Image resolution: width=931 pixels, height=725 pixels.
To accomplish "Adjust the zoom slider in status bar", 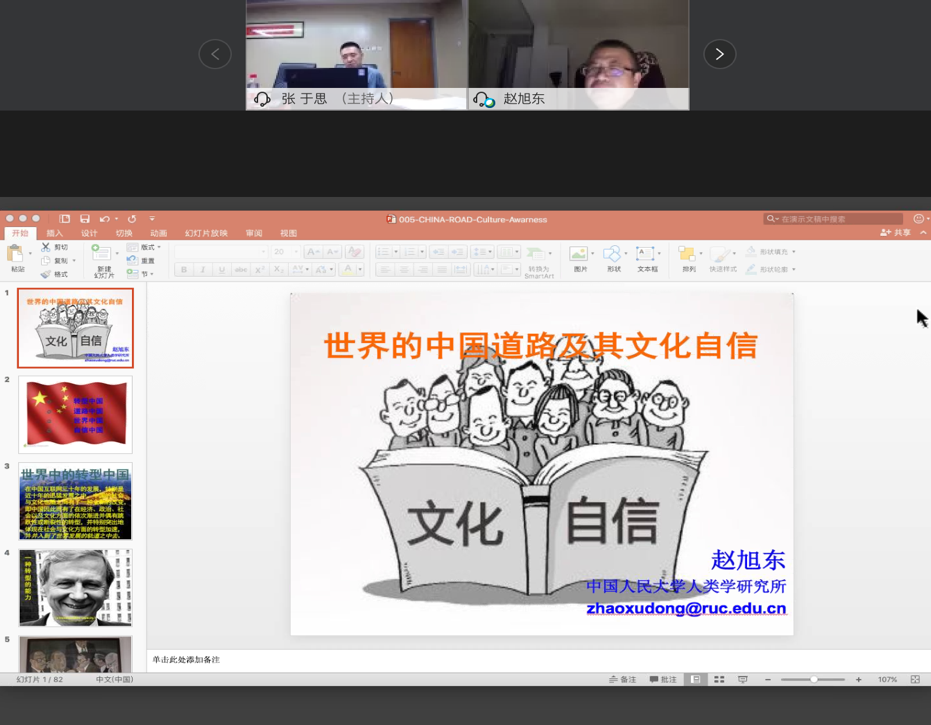I will [814, 680].
